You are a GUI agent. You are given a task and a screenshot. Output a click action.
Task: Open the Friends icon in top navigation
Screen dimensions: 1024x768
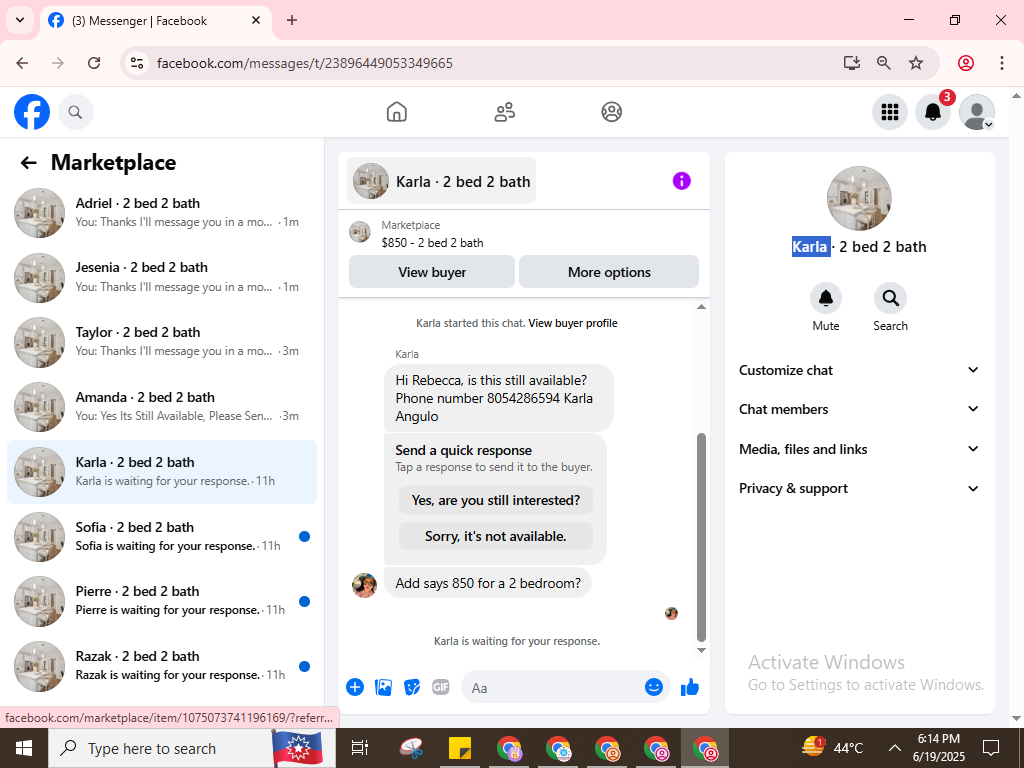pyautogui.click(x=504, y=112)
